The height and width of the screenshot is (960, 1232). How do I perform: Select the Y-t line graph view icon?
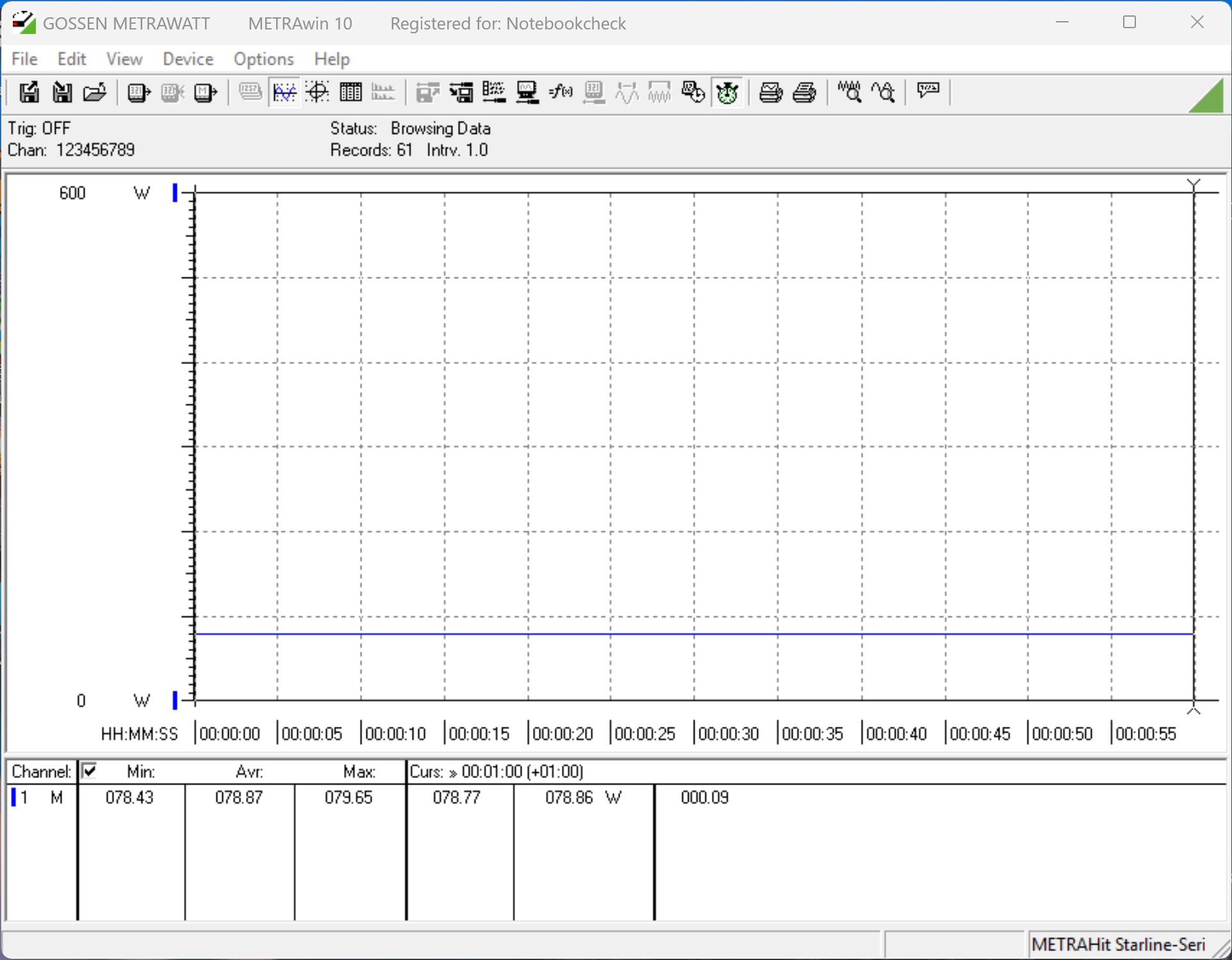(284, 93)
